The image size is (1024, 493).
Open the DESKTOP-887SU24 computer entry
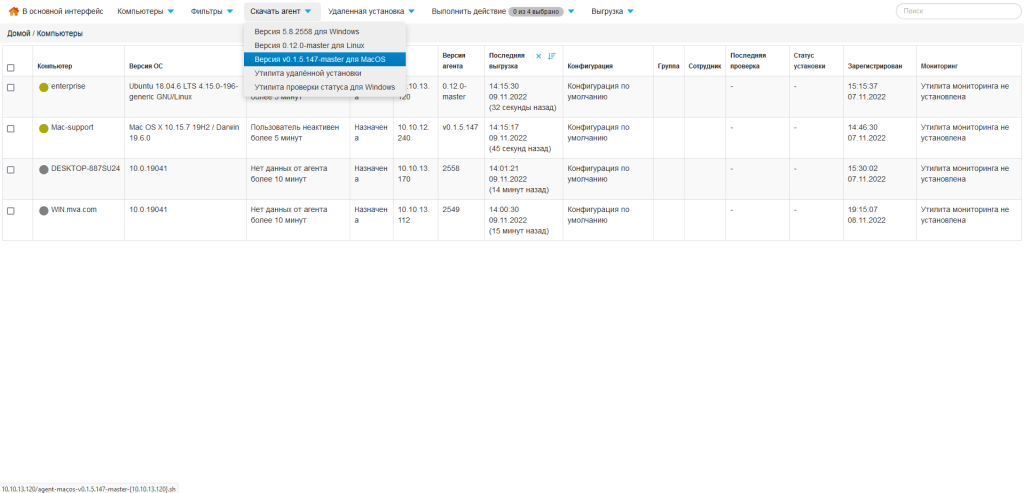coord(85,168)
